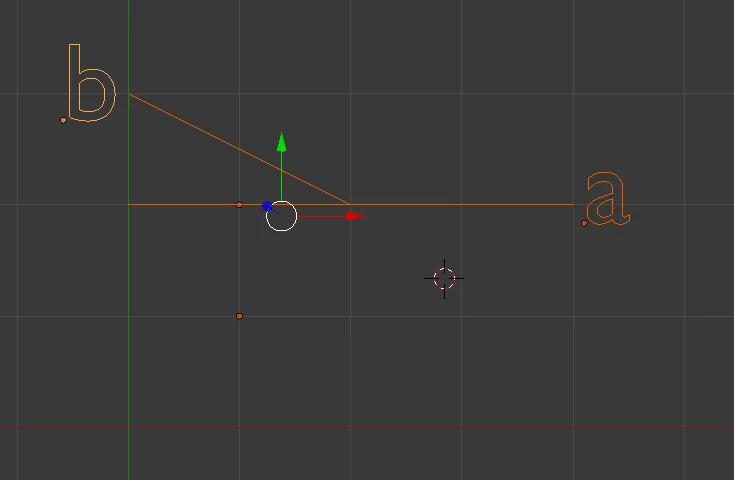Click the origin dot of text 'b'
The image size is (734, 480).
(63, 120)
